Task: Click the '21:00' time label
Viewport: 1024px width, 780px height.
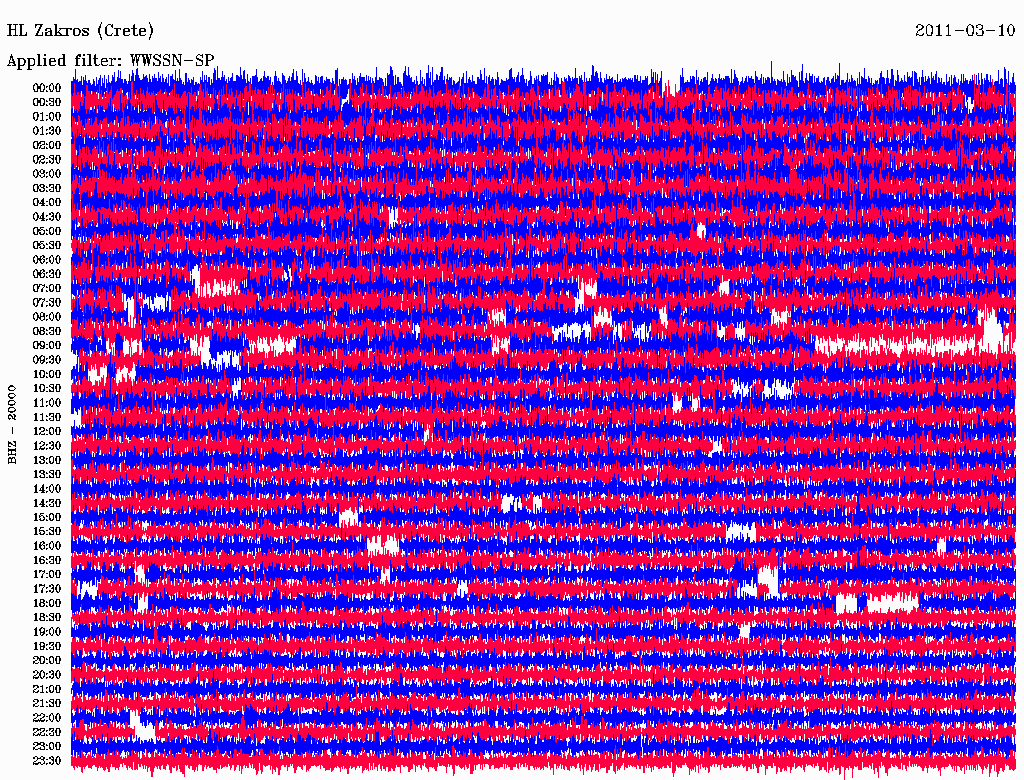Action: pyautogui.click(x=47, y=689)
